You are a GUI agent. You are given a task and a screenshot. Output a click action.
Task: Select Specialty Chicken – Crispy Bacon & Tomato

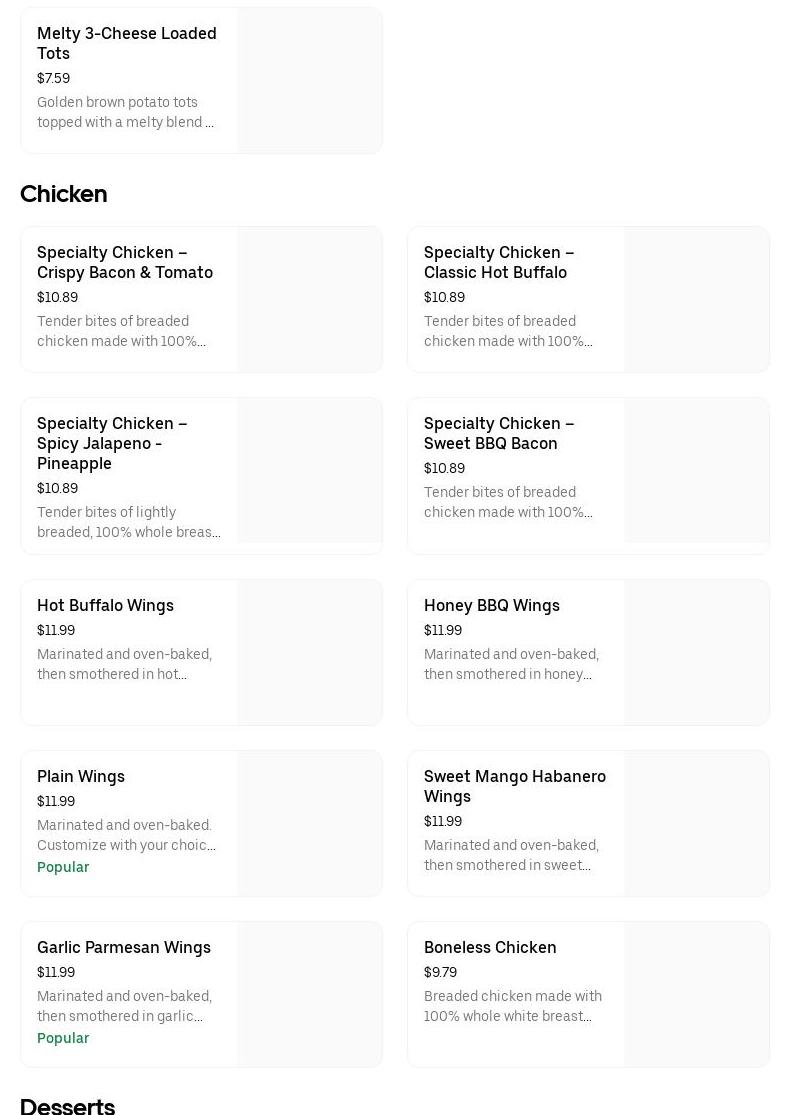pos(125,262)
